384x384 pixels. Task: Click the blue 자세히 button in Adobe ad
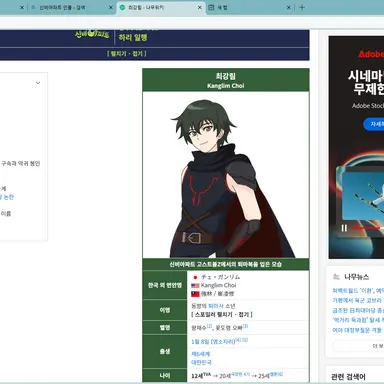point(374,124)
